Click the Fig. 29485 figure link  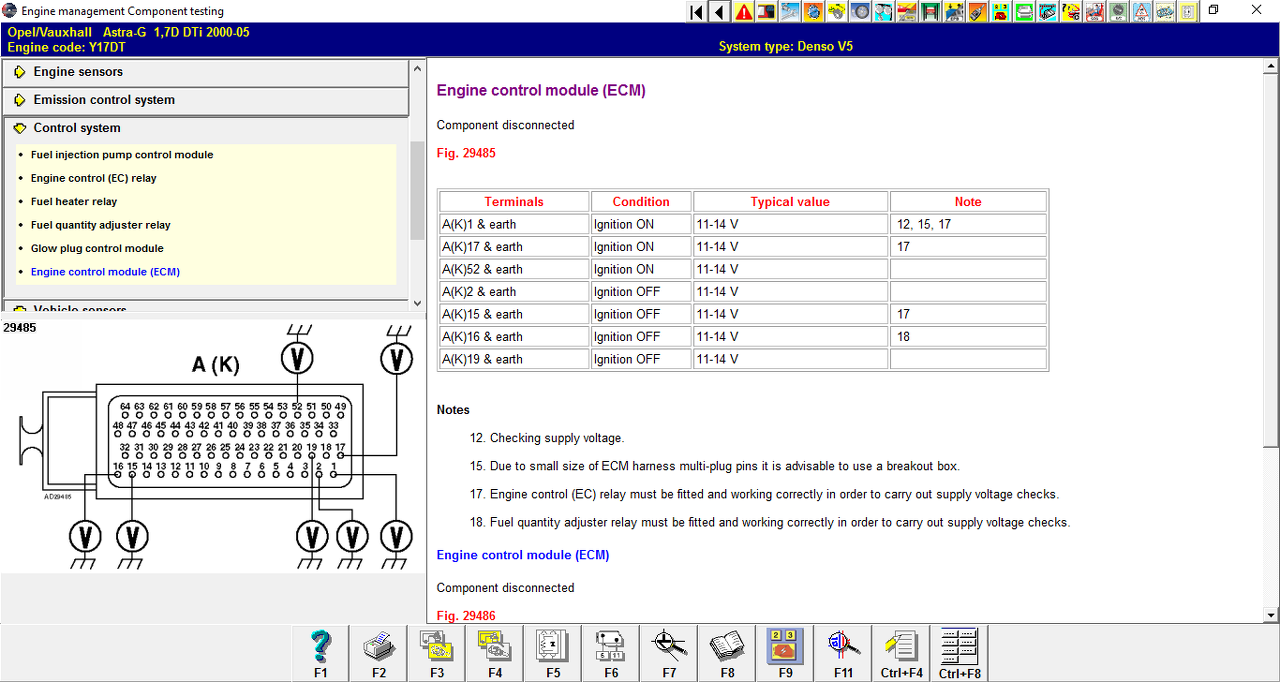(x=466, y=153)
